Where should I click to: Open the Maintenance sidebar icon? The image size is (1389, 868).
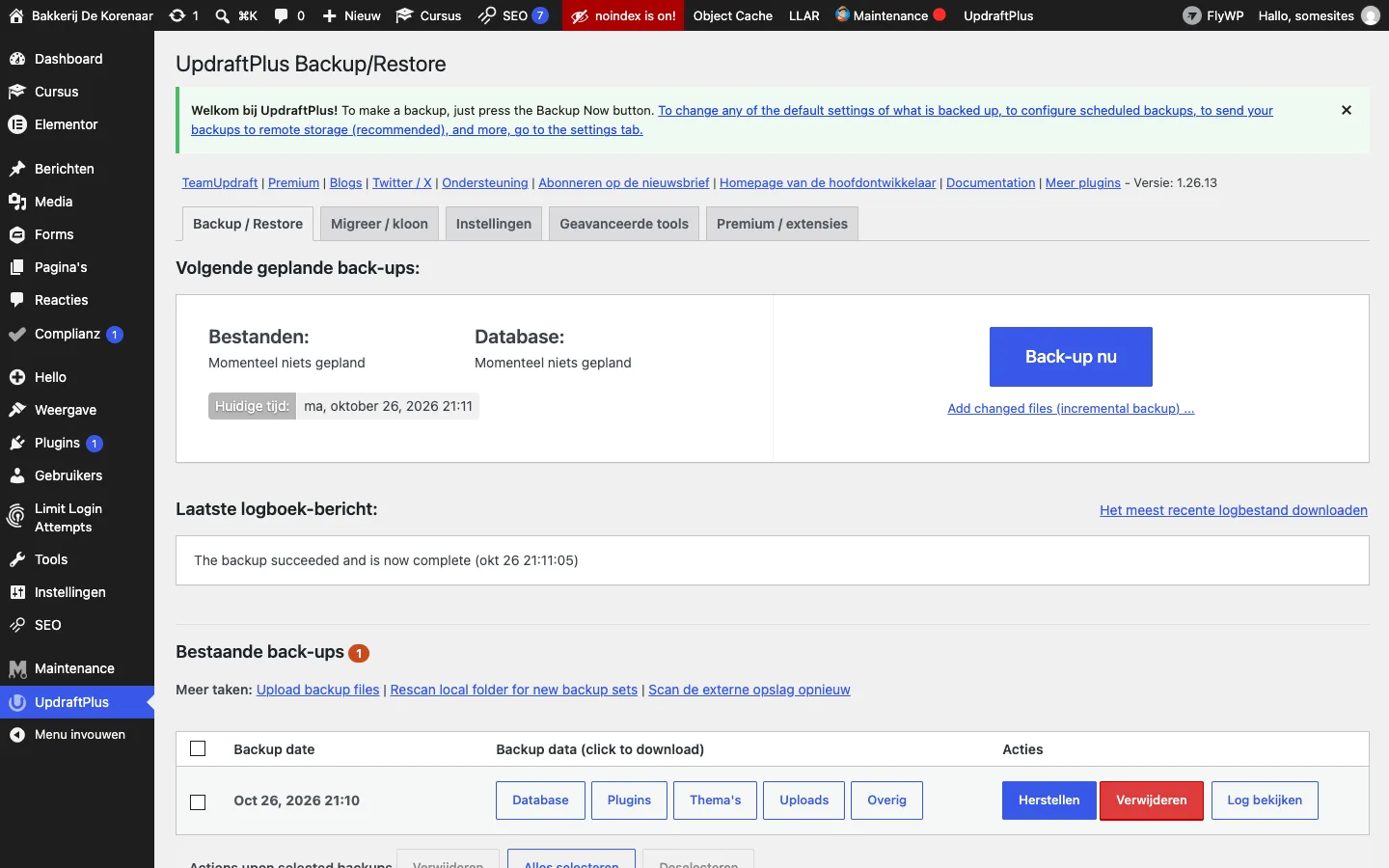click(16, 668)
